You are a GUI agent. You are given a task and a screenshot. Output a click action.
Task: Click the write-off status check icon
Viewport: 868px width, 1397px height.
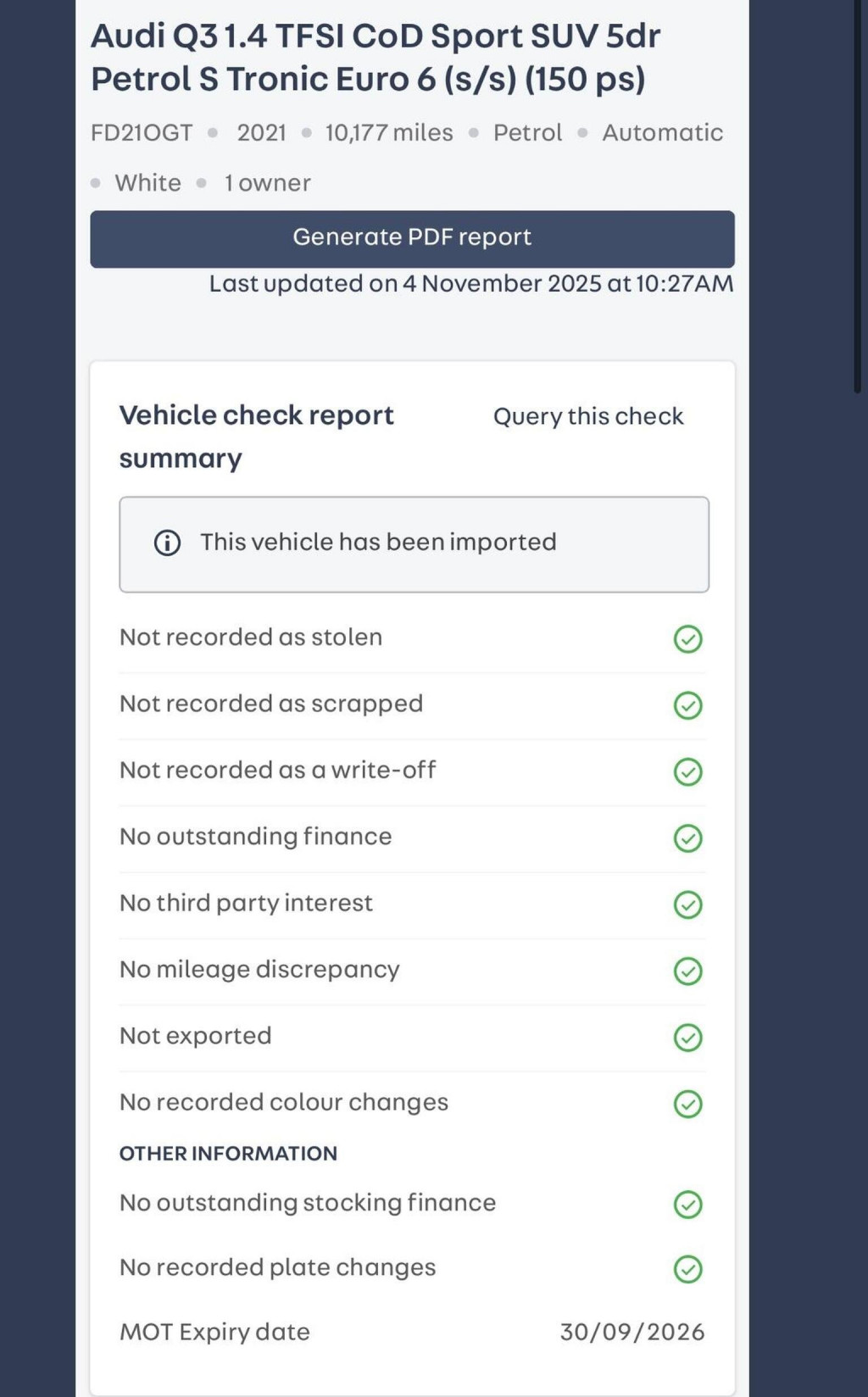tap(687, 771)
